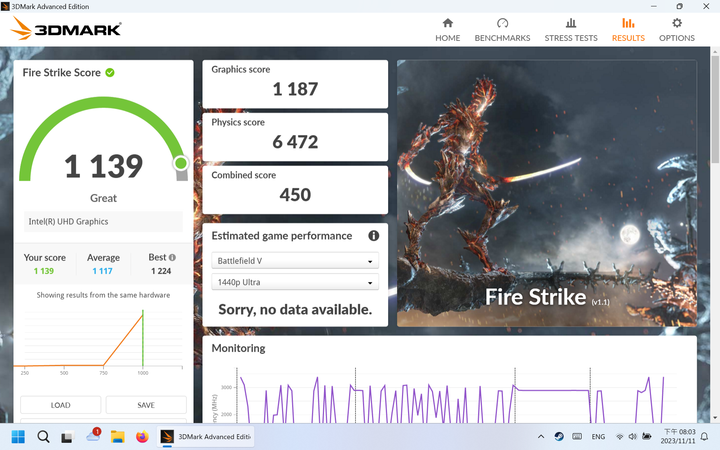Open the Battlefield V game dropdown
This screenshot has height=450, width=720.
(x=295, y=260)
